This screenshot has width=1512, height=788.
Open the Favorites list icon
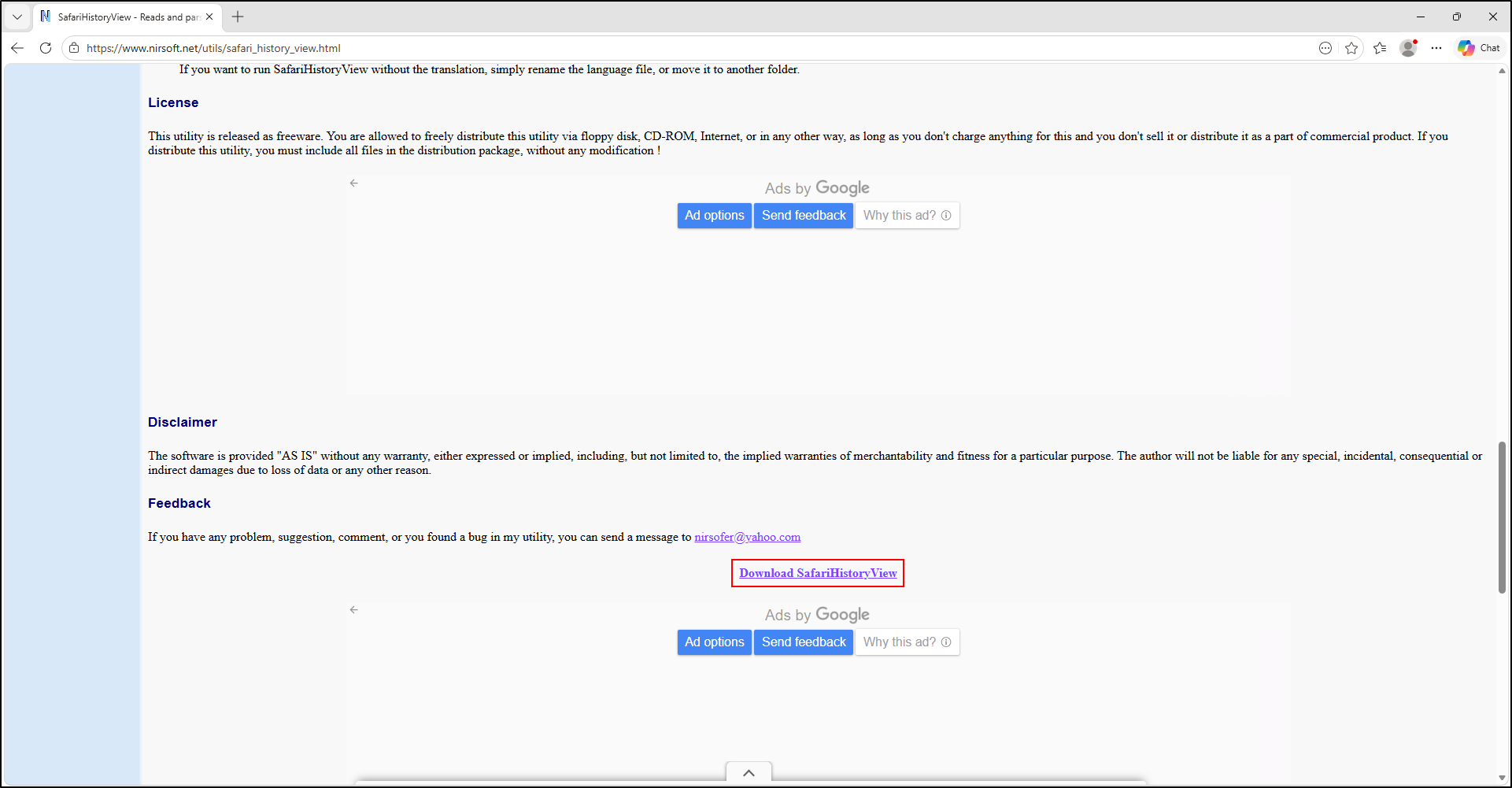click(1380, 48)
